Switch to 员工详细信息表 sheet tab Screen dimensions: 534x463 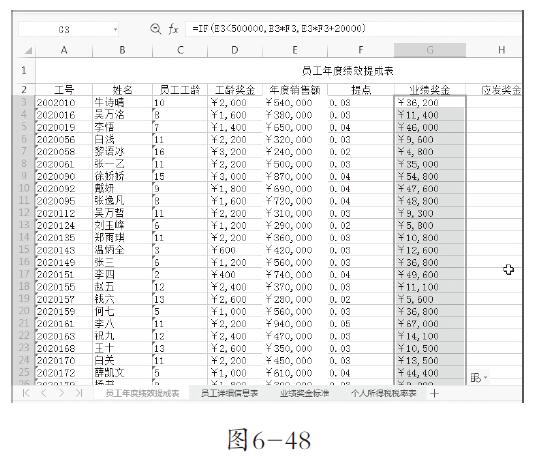click(x=229, y=393)
